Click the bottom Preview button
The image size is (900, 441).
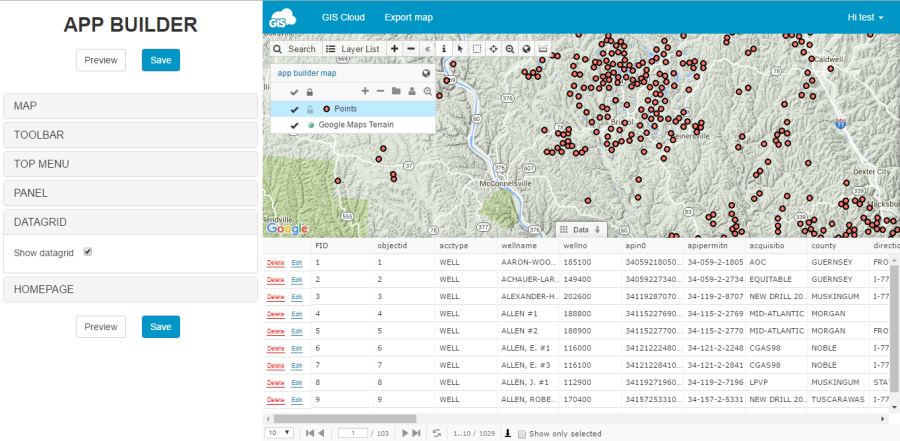[101, 327]
